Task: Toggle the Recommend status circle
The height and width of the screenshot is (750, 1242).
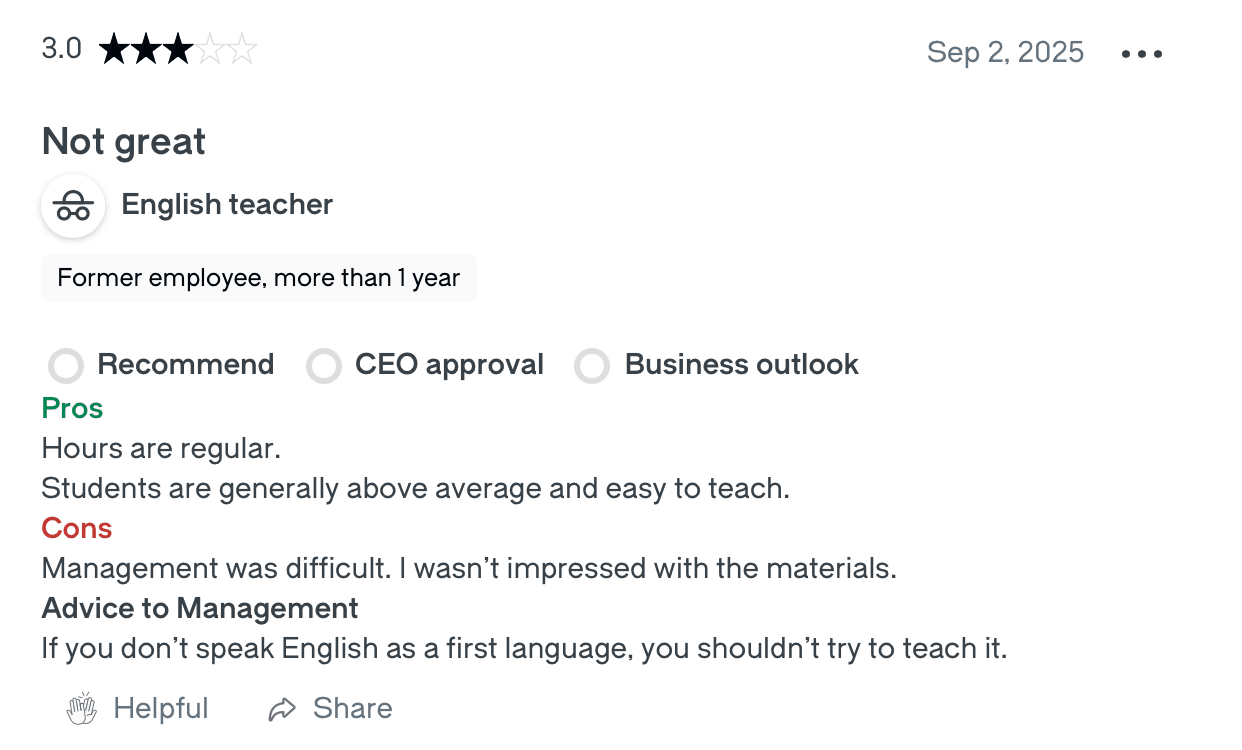Action: click(x=65, y=366)
